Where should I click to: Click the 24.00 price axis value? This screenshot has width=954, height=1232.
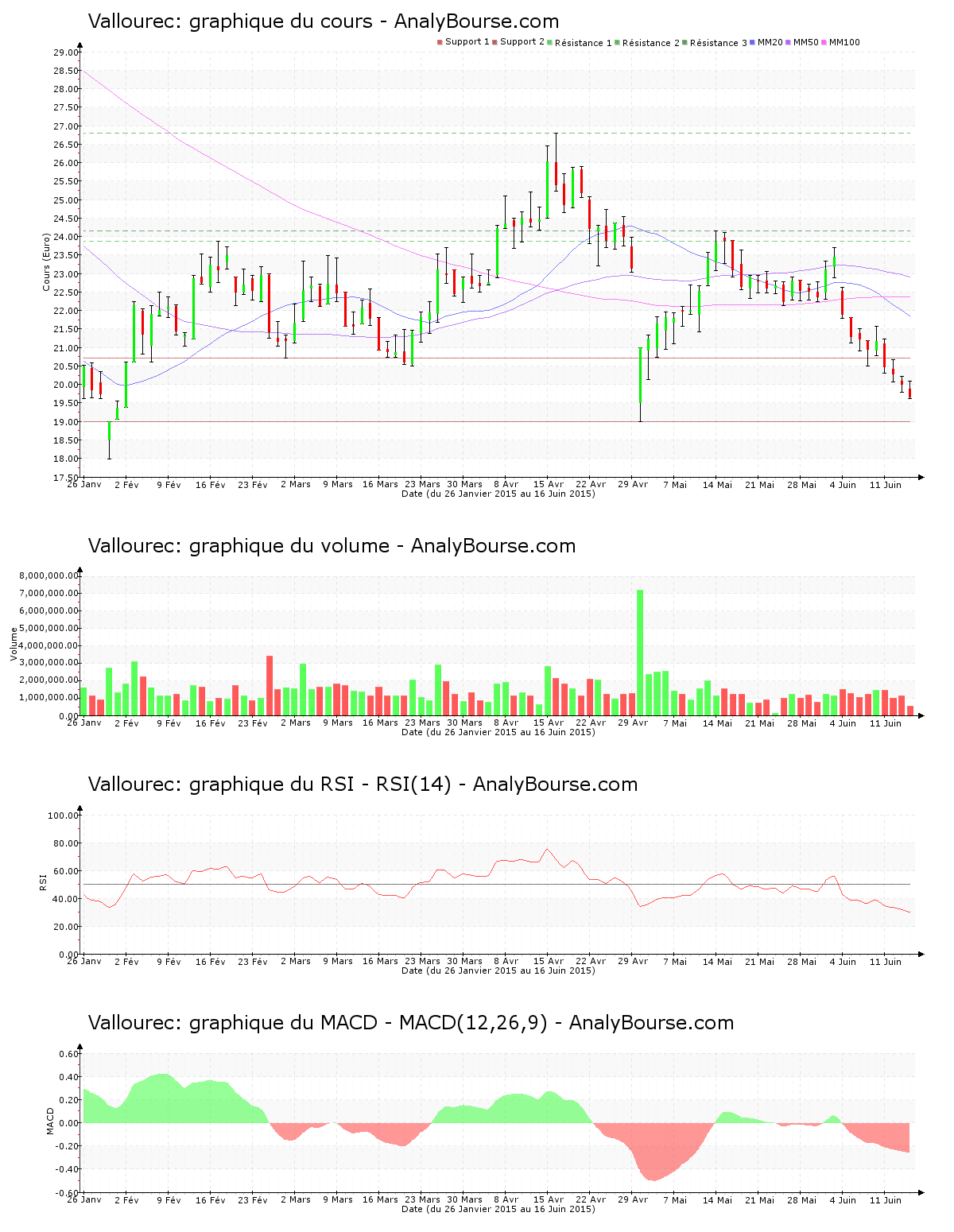tap(66, 237)
